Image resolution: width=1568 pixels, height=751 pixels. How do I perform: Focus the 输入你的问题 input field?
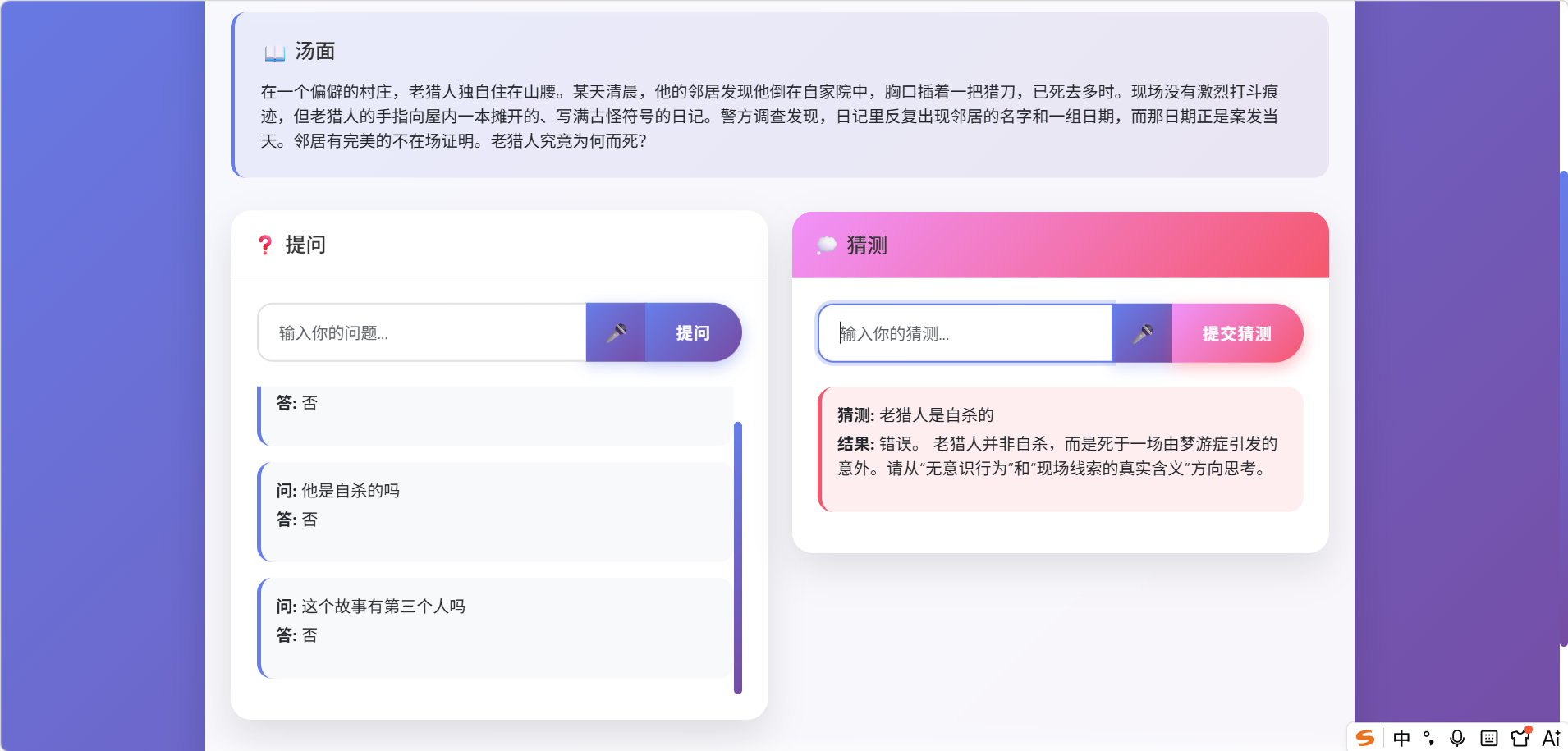[422, 332]
